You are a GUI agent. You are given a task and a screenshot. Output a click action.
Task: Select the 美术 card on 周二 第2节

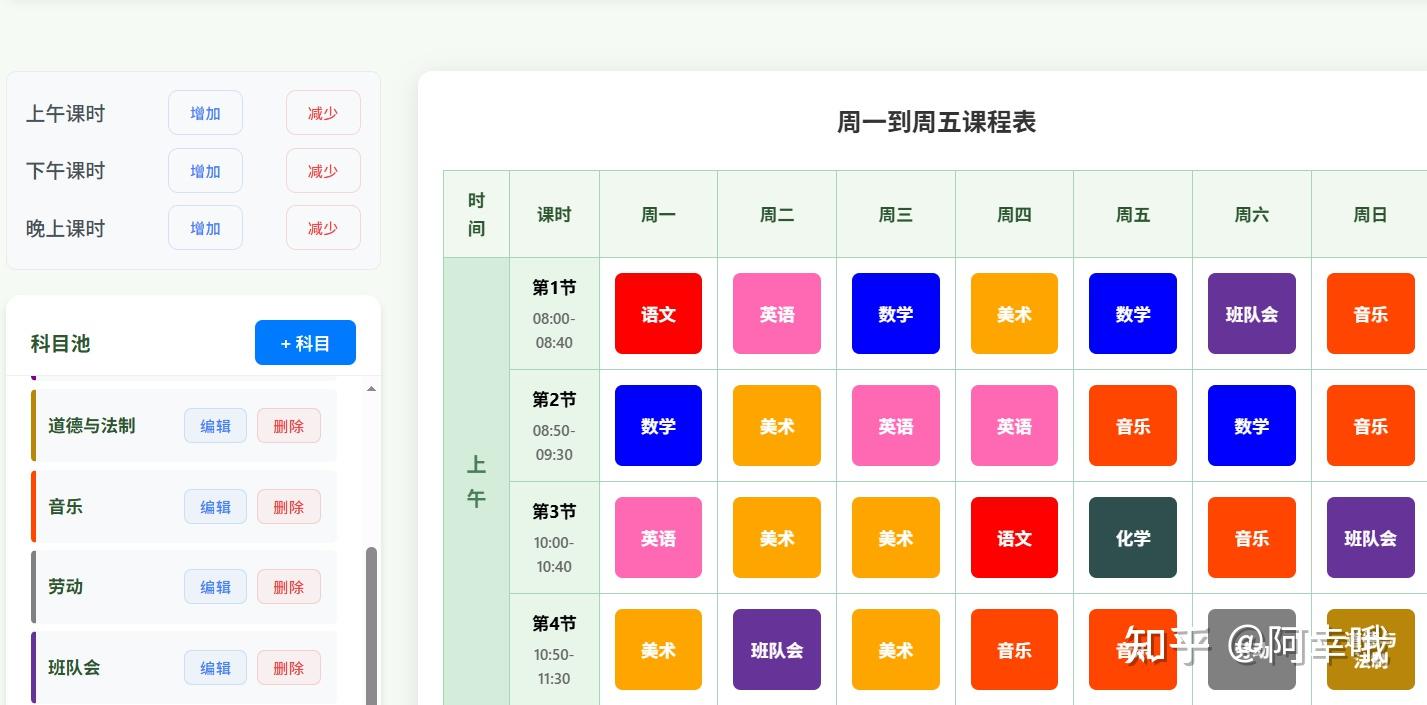777,426
